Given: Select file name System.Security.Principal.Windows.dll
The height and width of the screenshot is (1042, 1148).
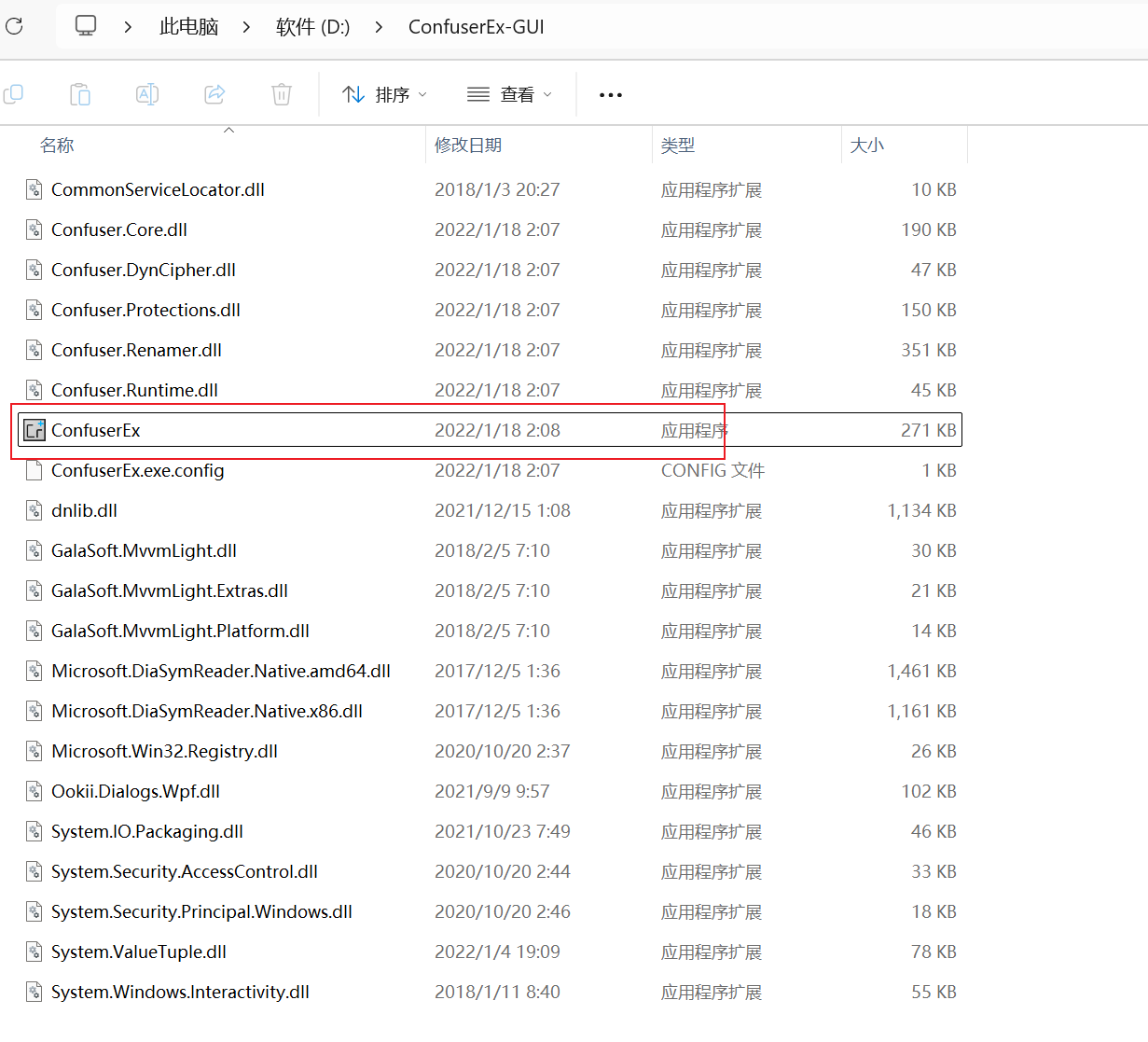Looking at the screenshot, I should click(201, 911).
